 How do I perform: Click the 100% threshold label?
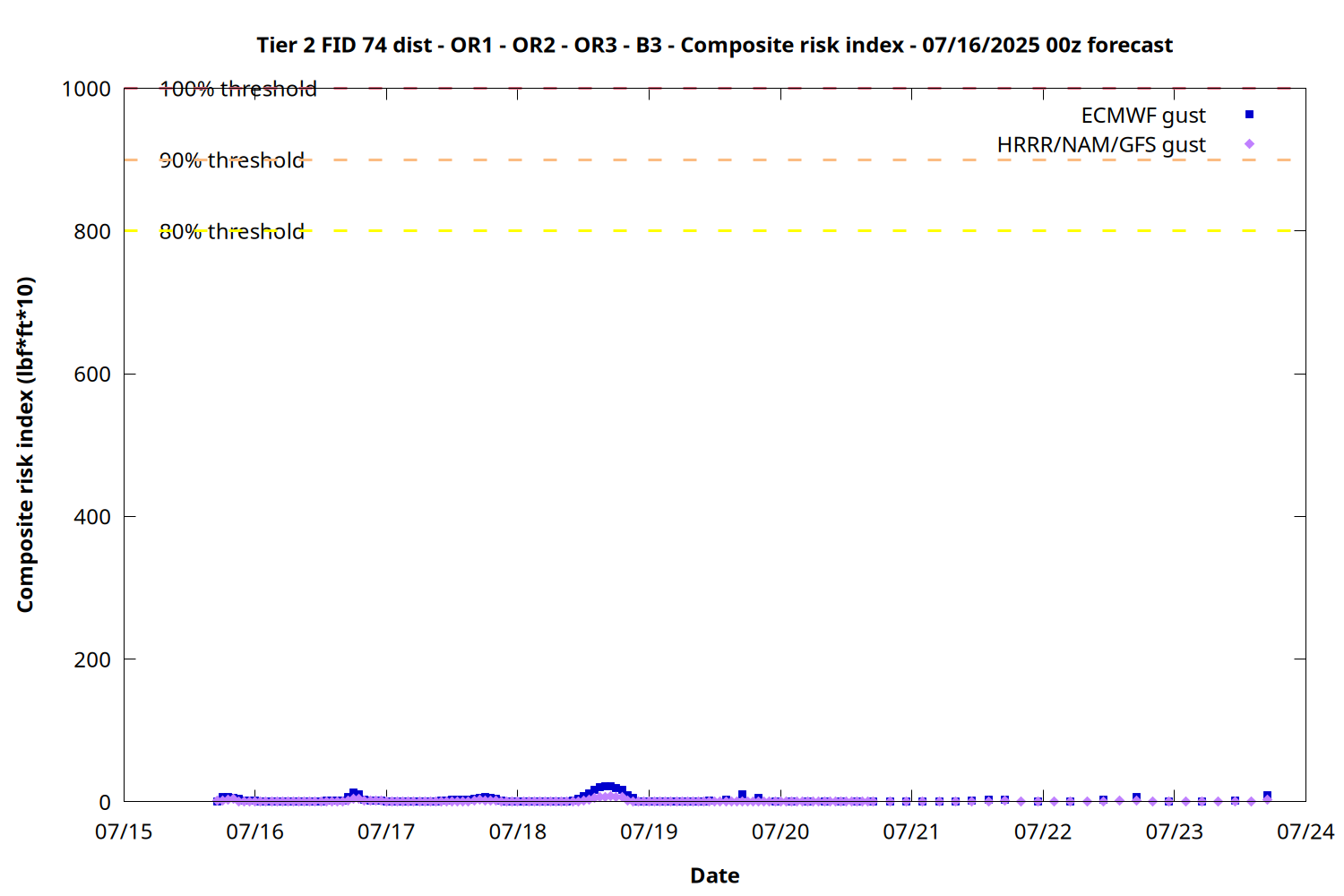pos(238,89)
